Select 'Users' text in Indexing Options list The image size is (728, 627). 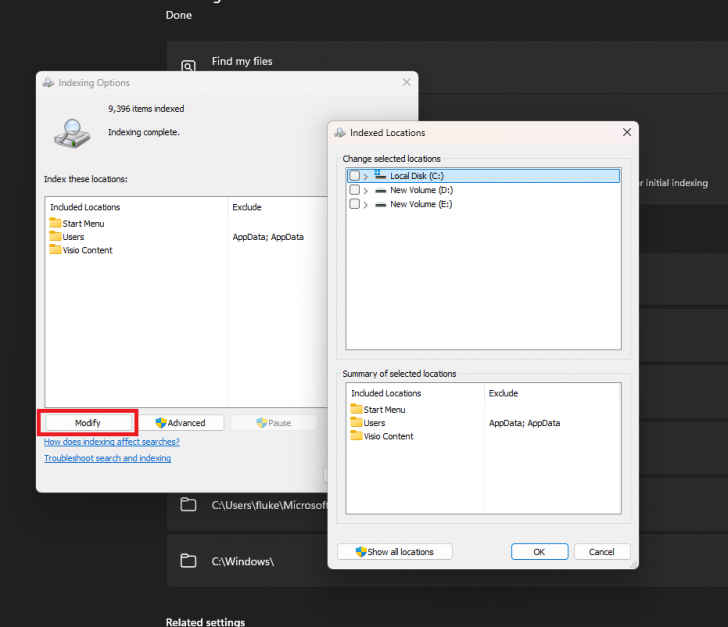tap(73, 237)
